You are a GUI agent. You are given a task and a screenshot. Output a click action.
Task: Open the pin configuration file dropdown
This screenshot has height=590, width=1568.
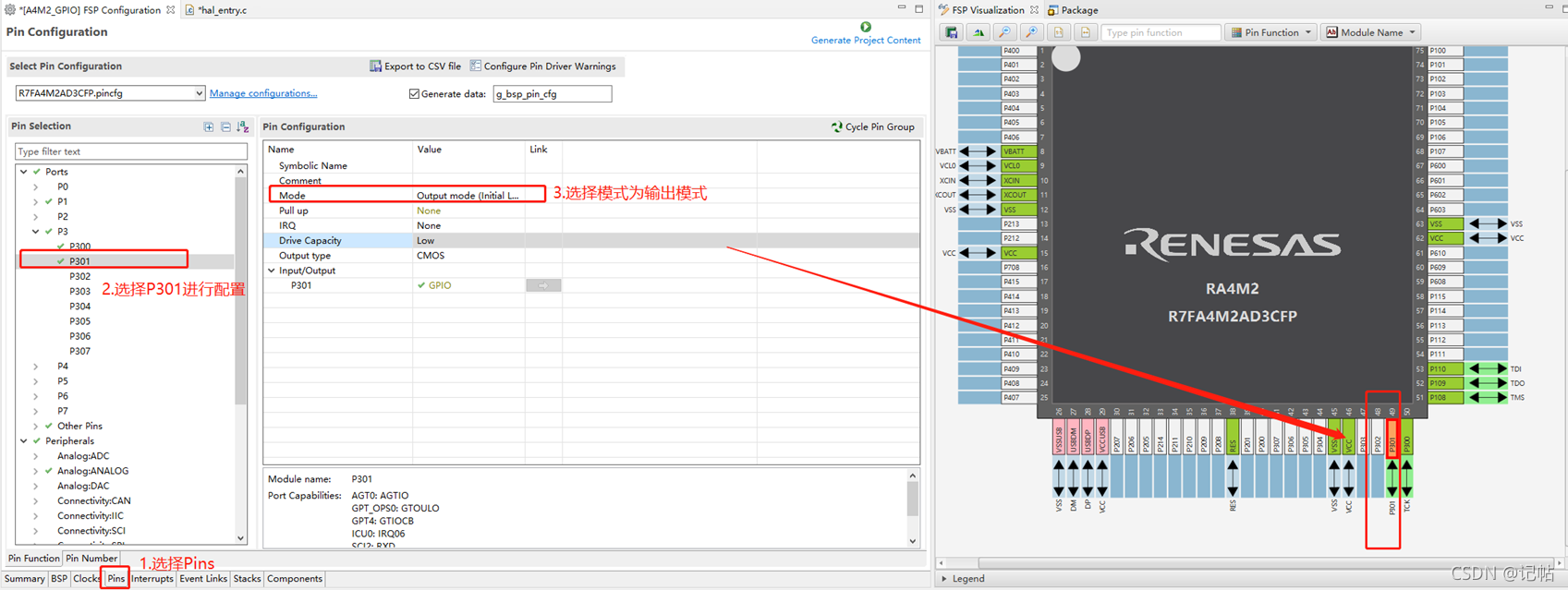(x=199, y=93)
